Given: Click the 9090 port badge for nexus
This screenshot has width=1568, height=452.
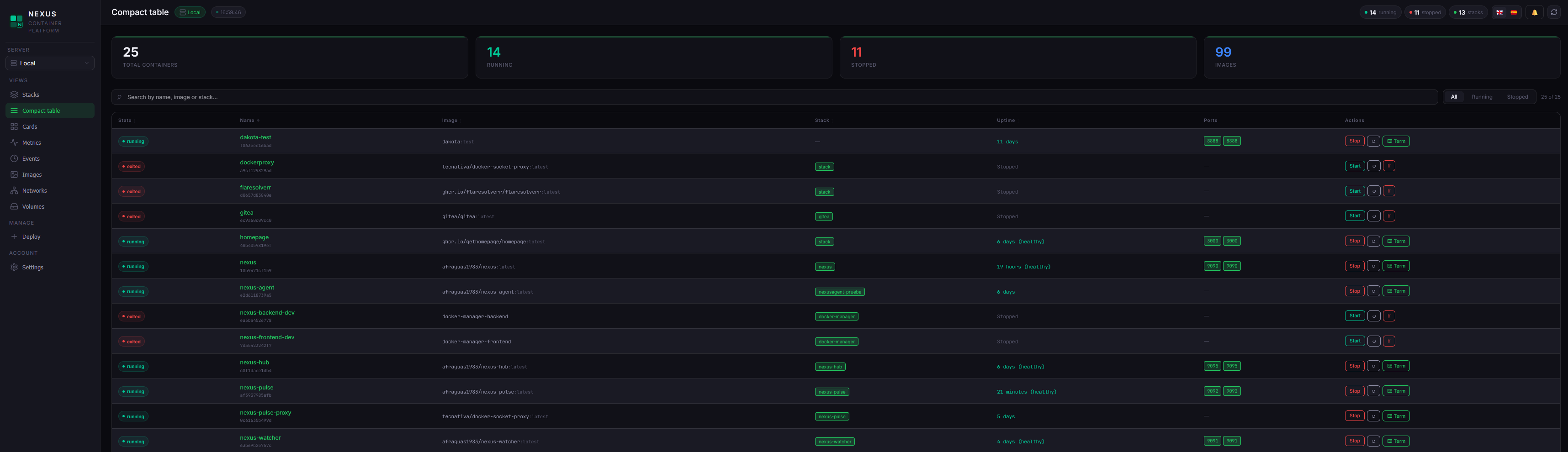Looking at the screenshot, I should (x=1212, y=267).
